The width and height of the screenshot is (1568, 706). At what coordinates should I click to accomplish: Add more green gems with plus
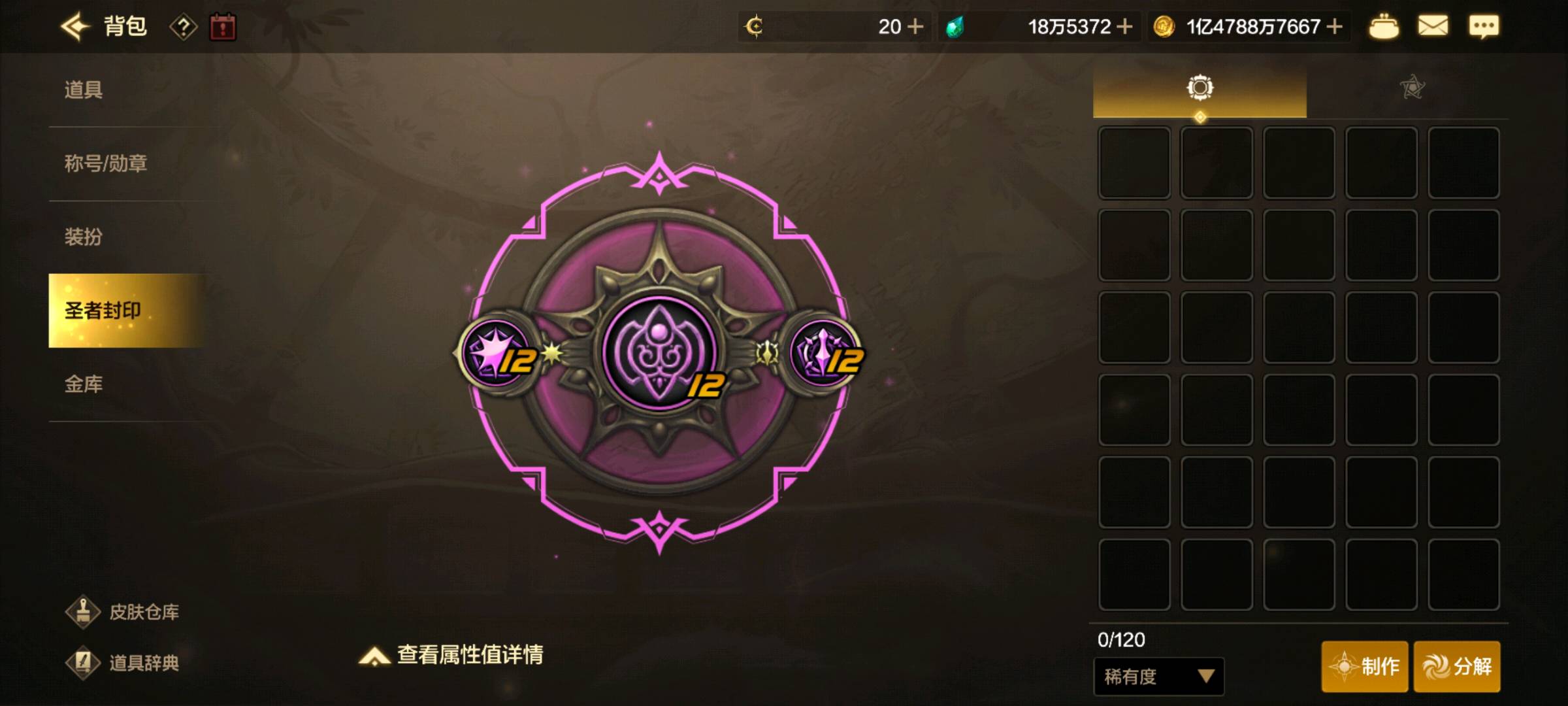click(x=1124, y=27)
